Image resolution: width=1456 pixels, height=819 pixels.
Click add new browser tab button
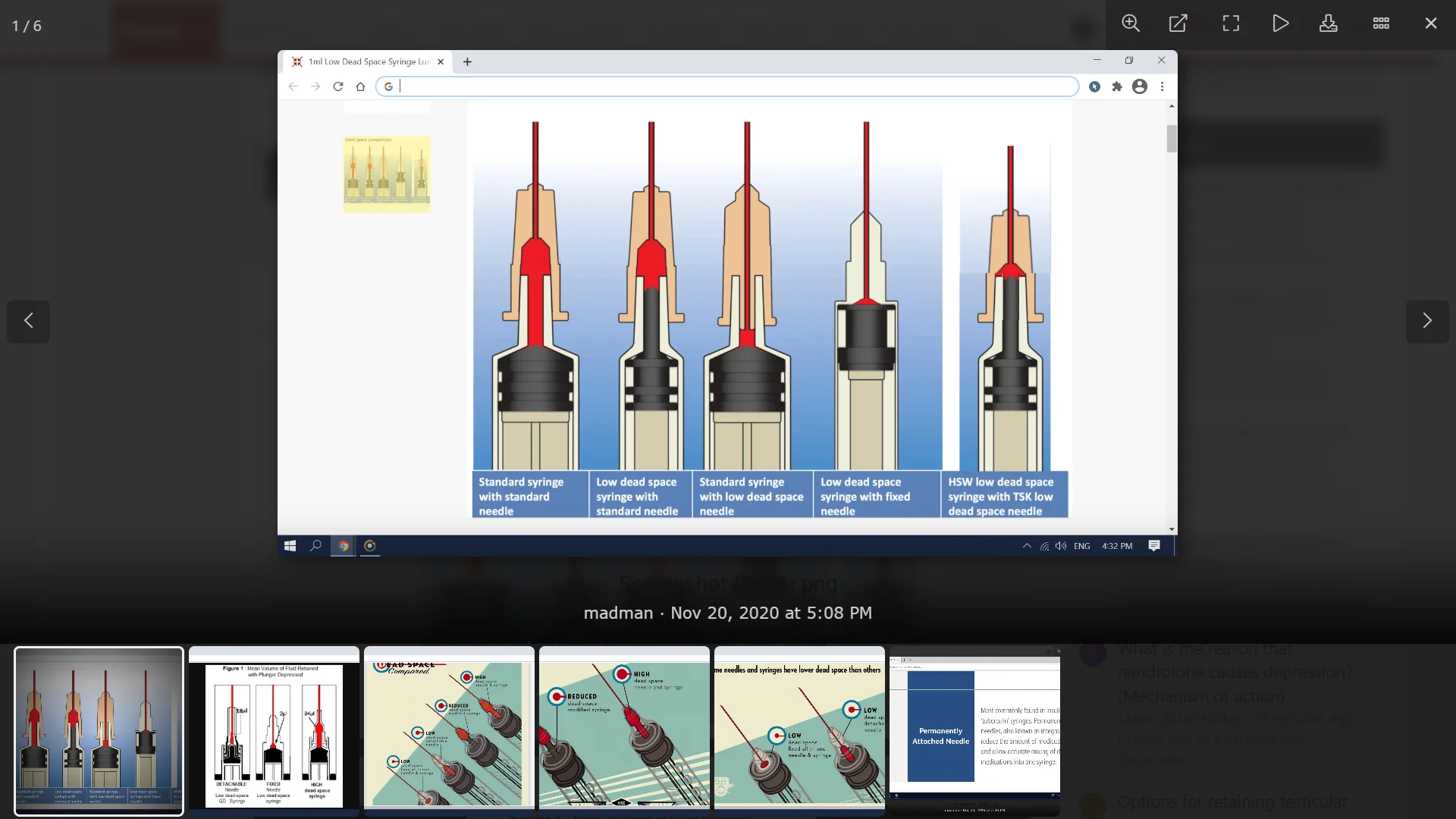tap(467, 61)
